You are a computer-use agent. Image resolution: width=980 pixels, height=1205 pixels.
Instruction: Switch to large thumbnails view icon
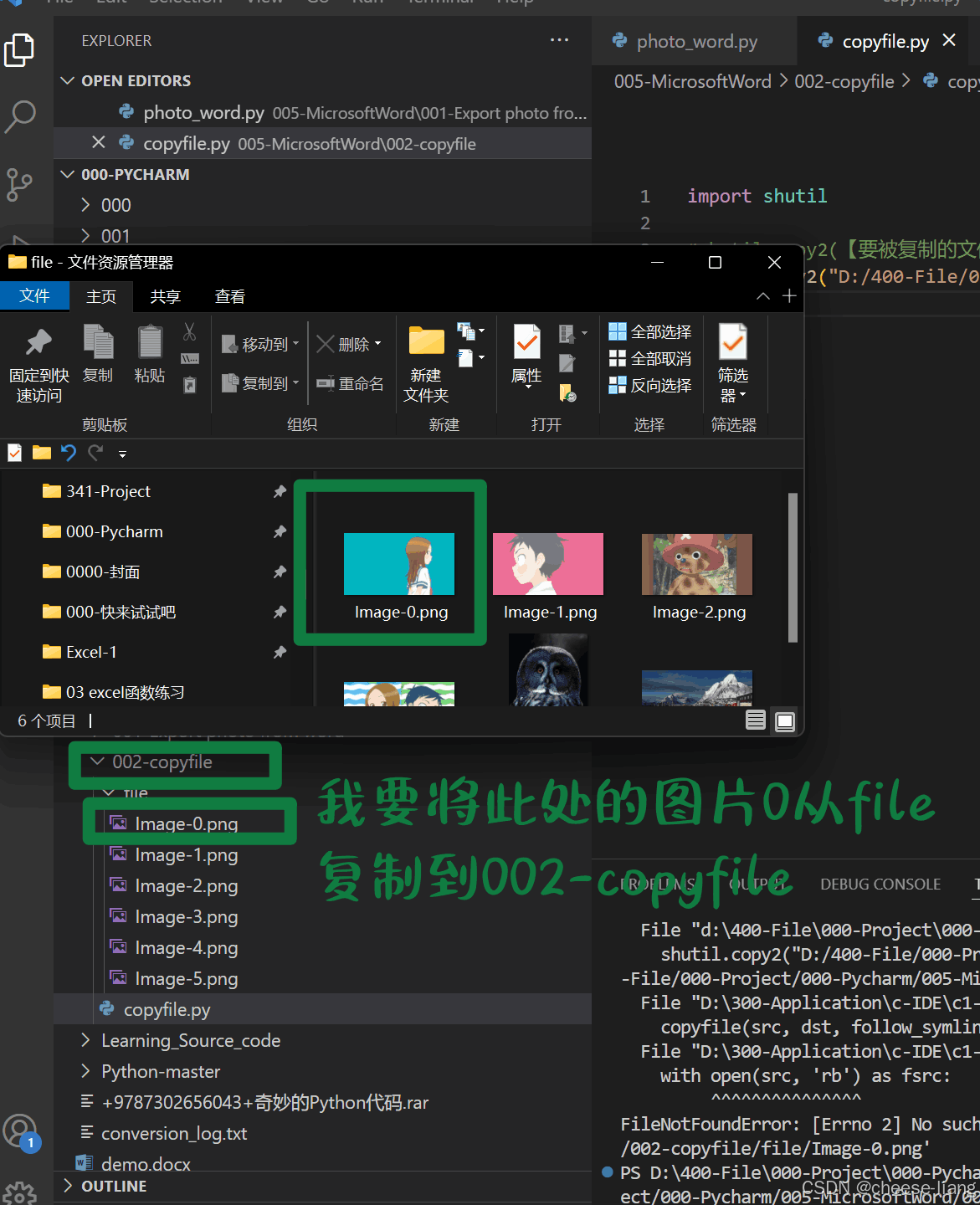tap(785, 720)
